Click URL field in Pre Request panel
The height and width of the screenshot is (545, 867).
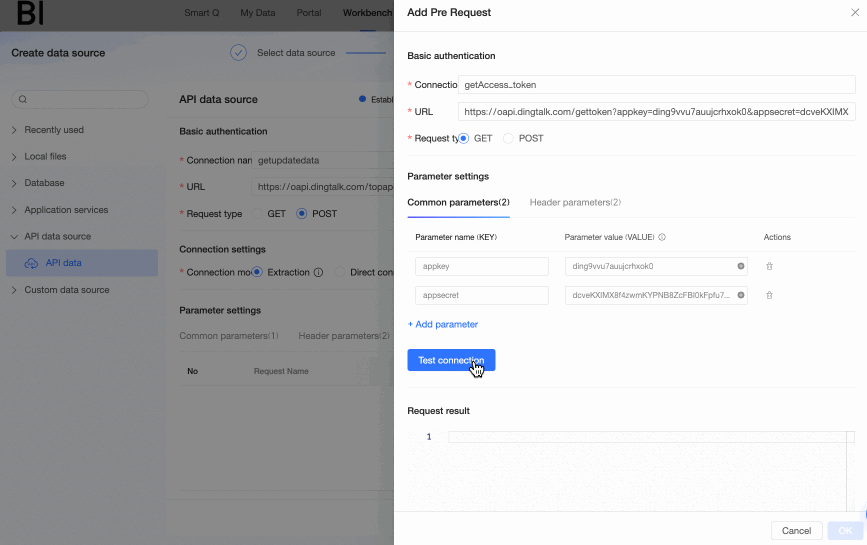point(656,112)
